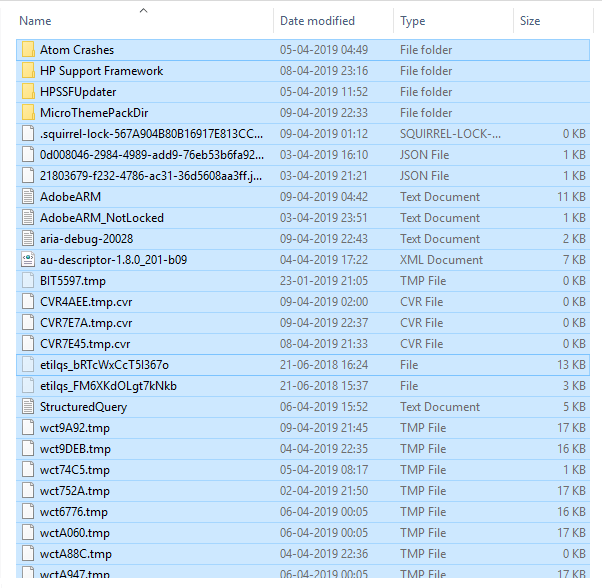Click the 0d008046 JSON file icon

coord(28,155)
